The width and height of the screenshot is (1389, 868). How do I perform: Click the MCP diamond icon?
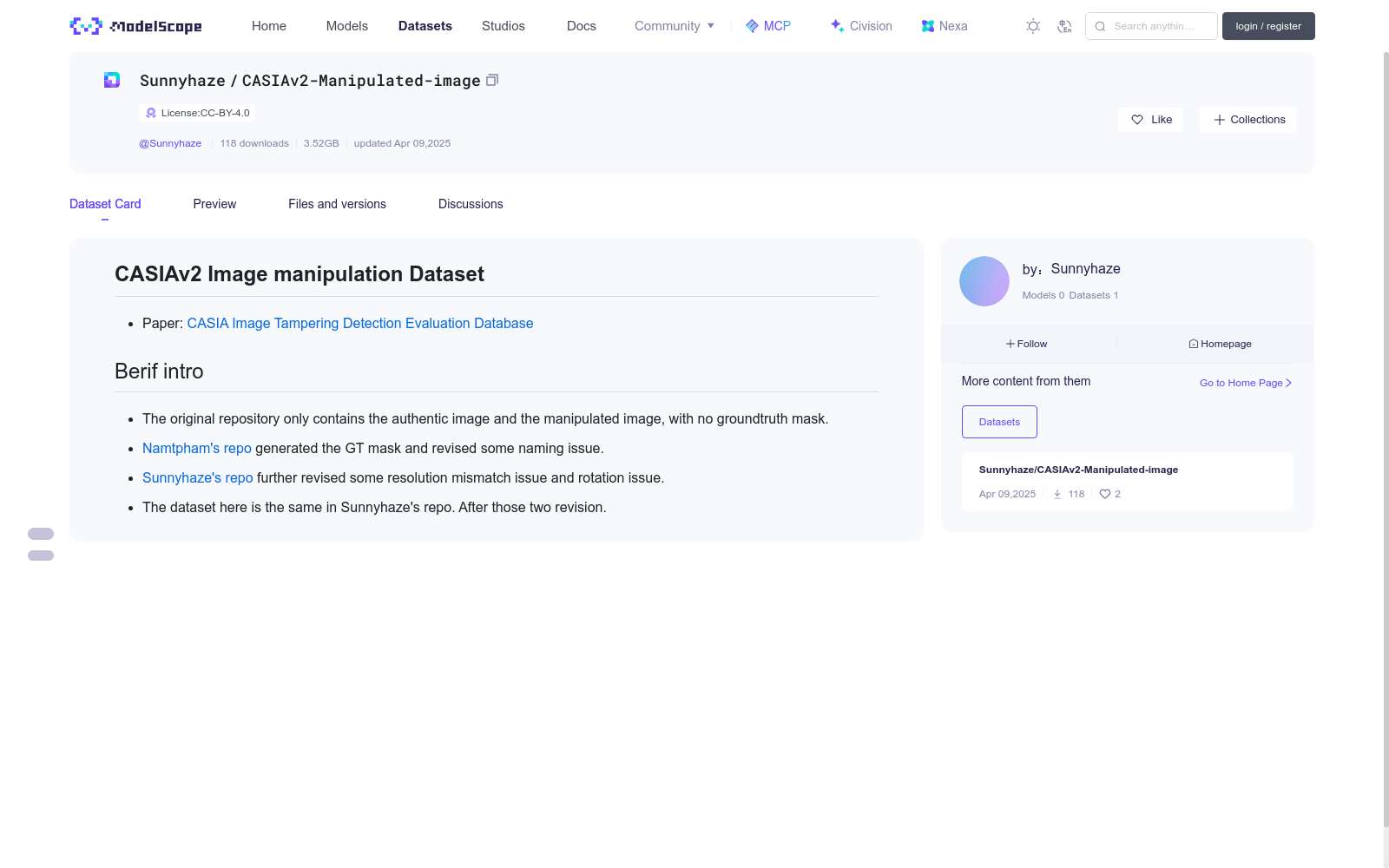(x=752, y=26)
